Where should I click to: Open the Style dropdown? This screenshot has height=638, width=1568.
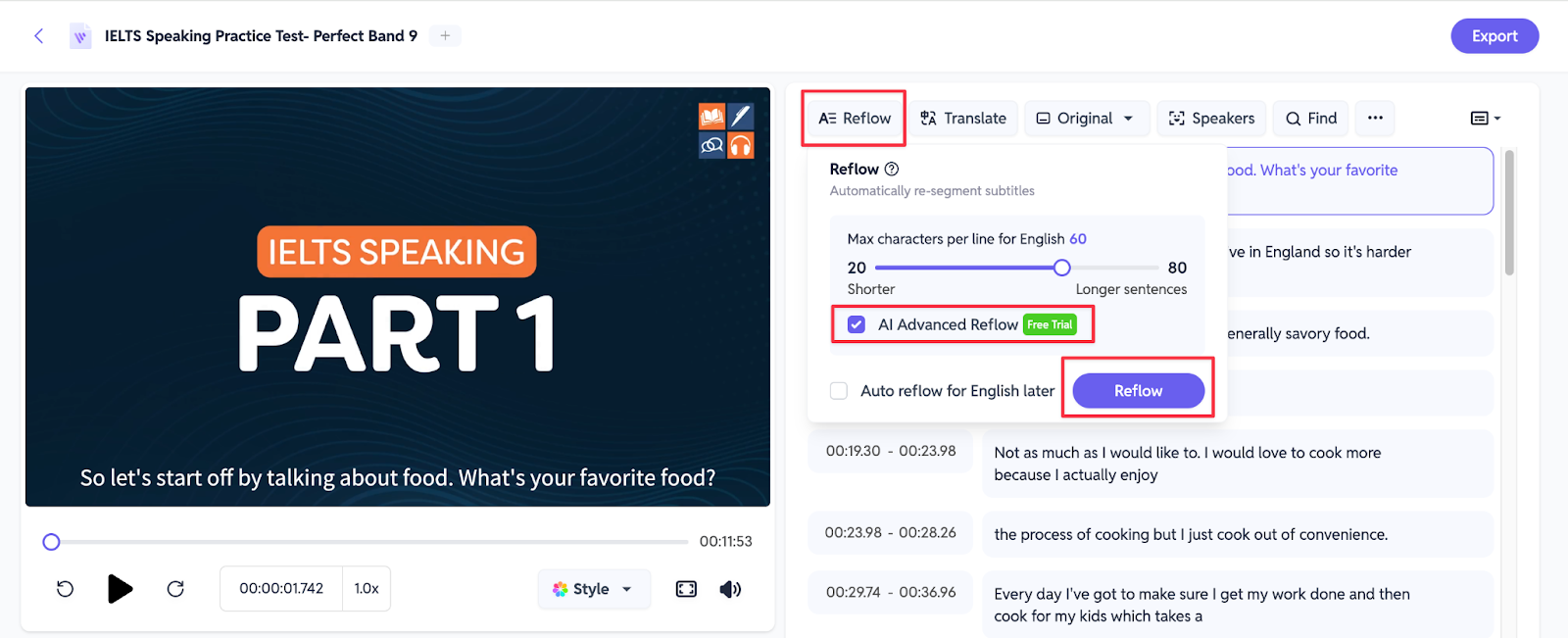coord(594,589)
